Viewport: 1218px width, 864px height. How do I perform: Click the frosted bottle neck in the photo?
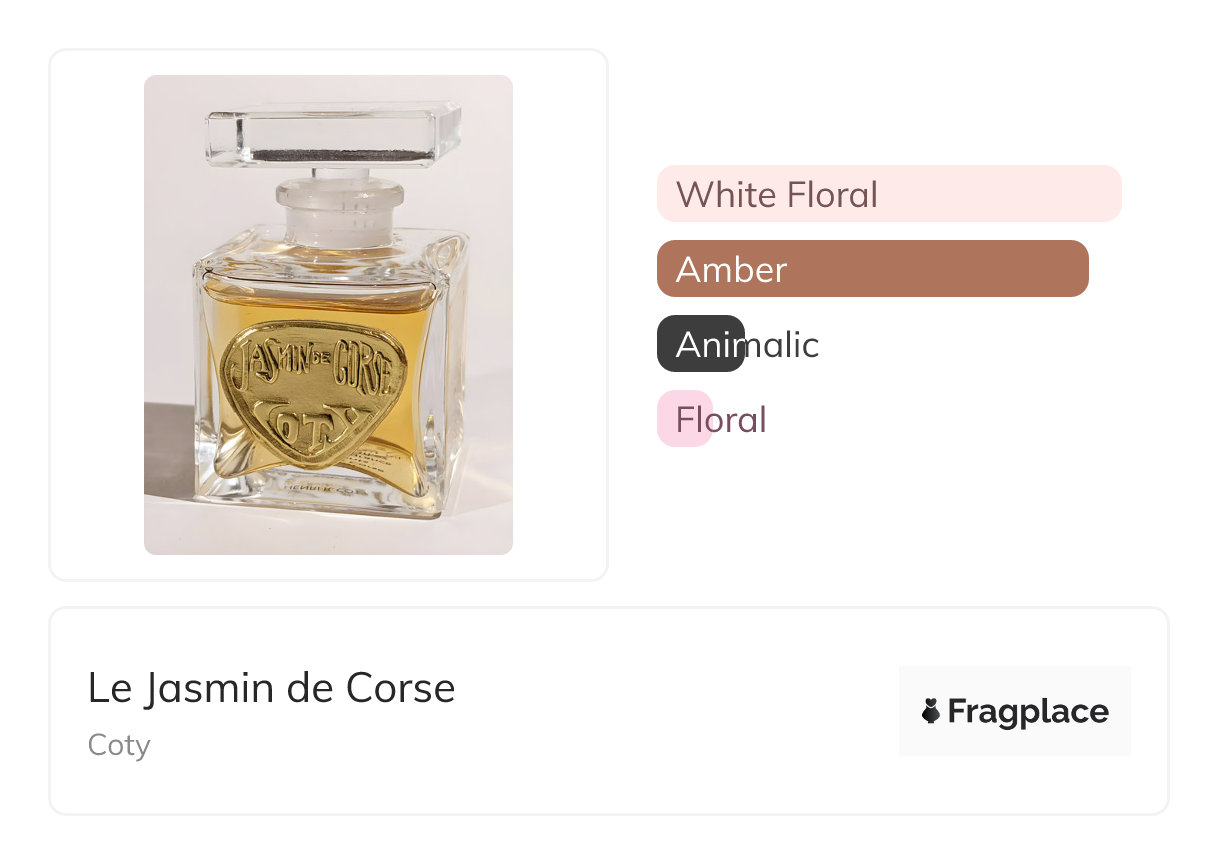point(325,210)
